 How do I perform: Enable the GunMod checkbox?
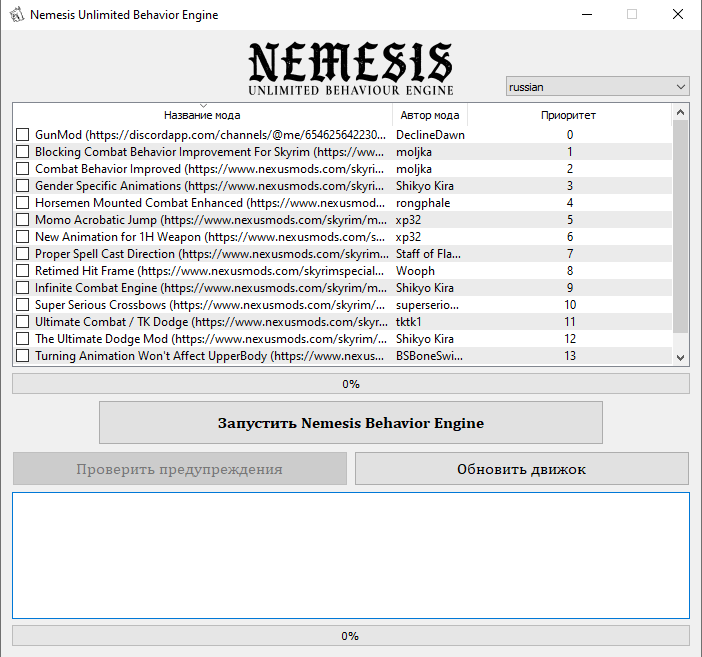[23, 135]
